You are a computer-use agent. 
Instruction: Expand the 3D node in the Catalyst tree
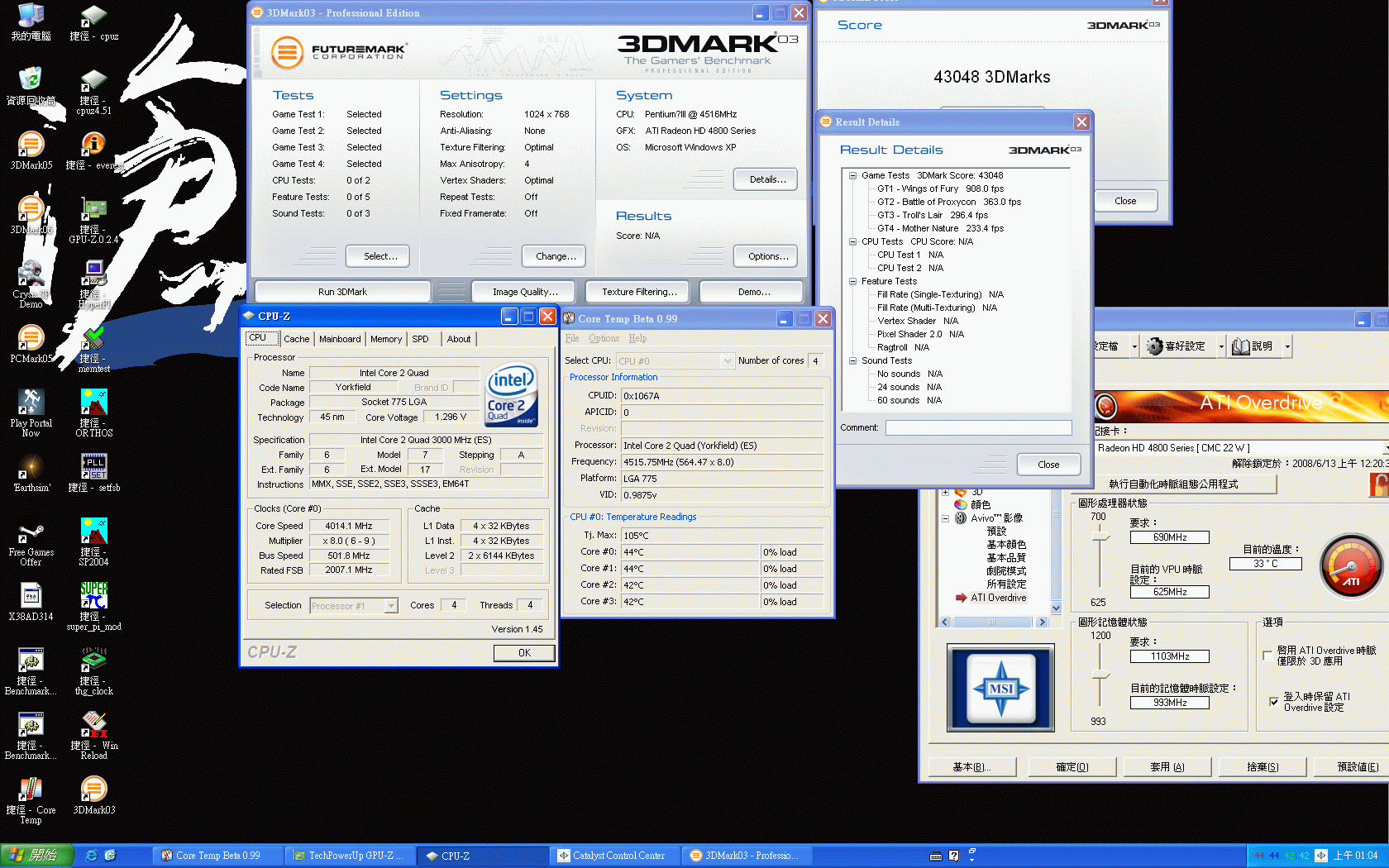(x=945, y=493)
